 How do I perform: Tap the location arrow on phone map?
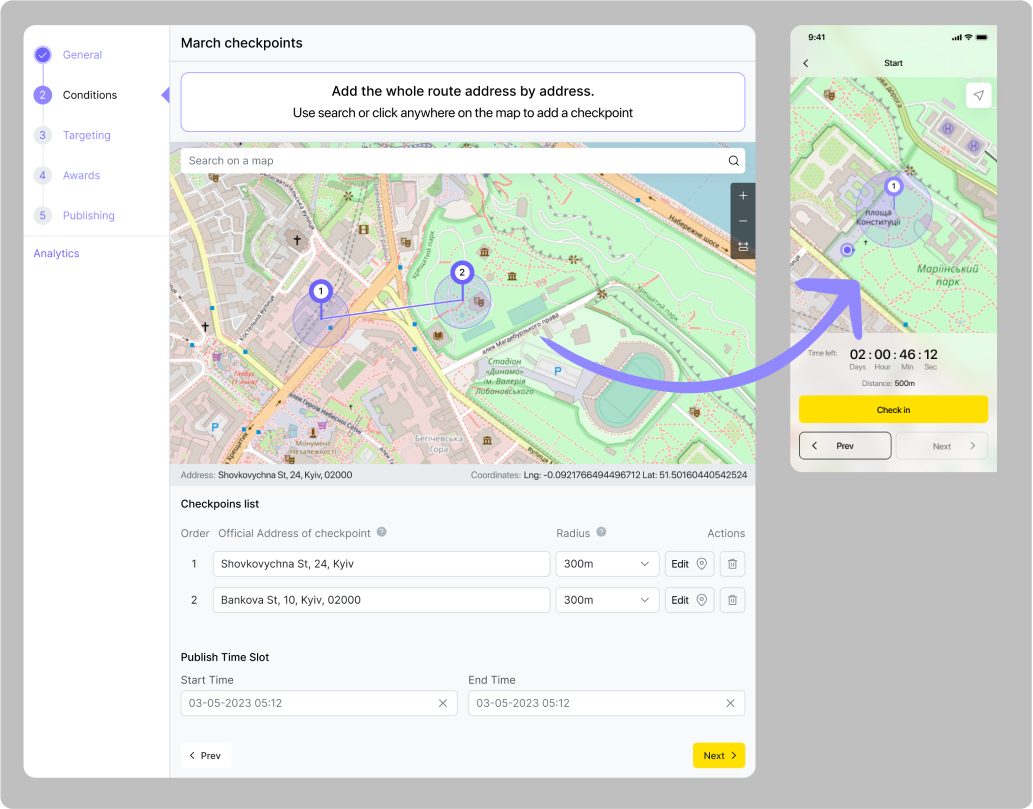coord(978,95)
